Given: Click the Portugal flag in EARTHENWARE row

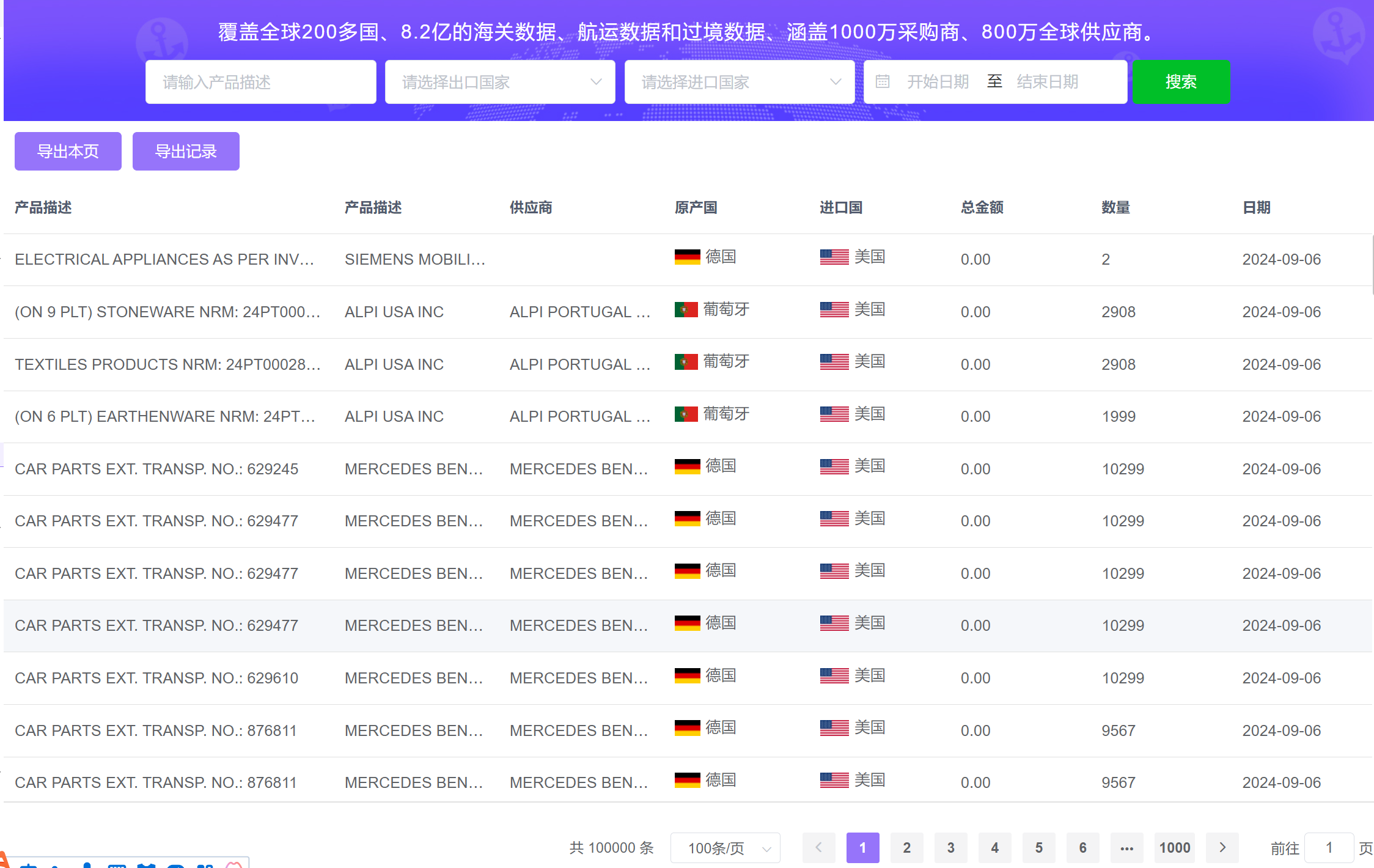Looking at the screenshot, I should pos(686,414).
